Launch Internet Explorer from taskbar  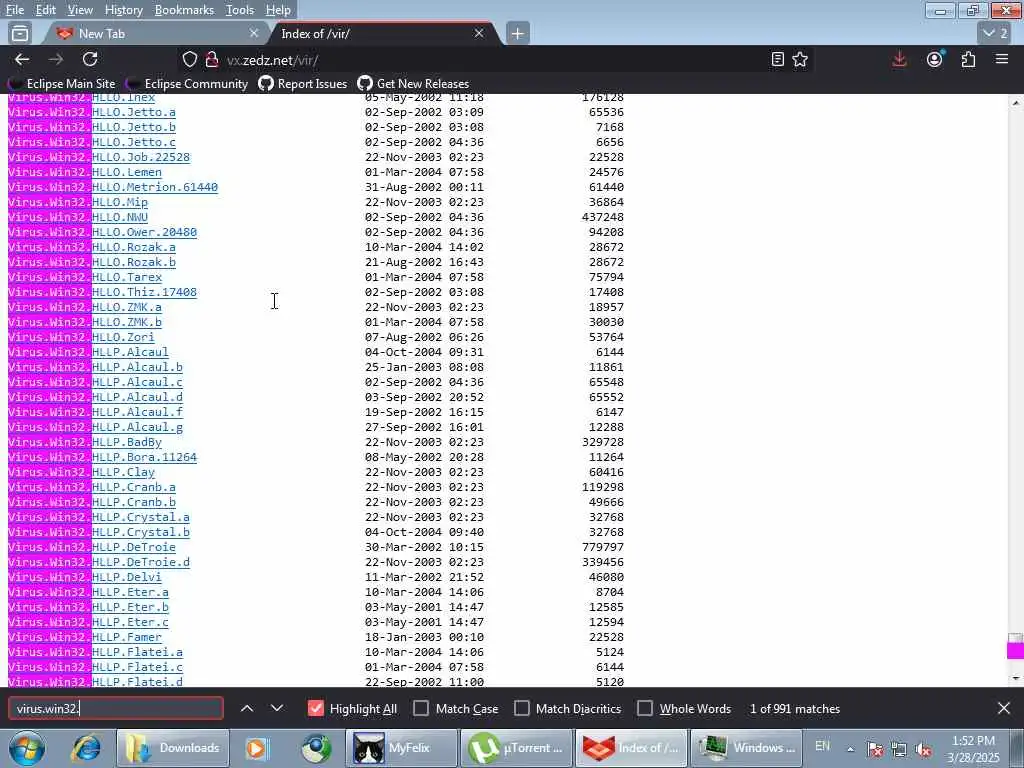[x=86, y=748]
